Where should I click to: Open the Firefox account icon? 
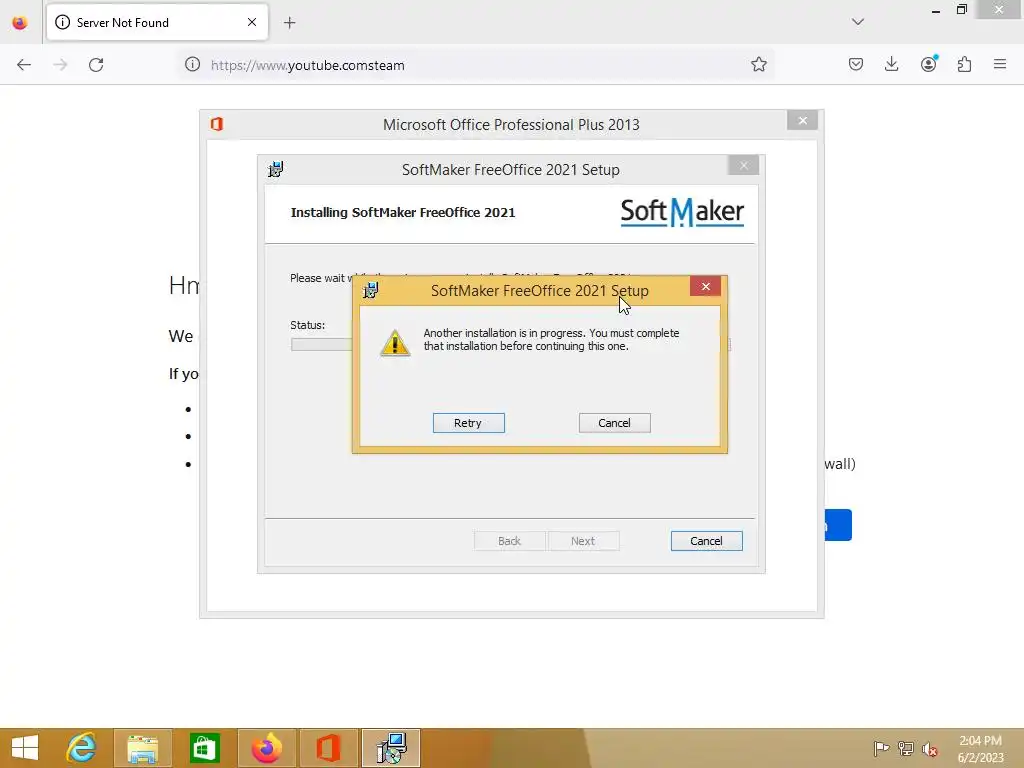tap(929, 64)
